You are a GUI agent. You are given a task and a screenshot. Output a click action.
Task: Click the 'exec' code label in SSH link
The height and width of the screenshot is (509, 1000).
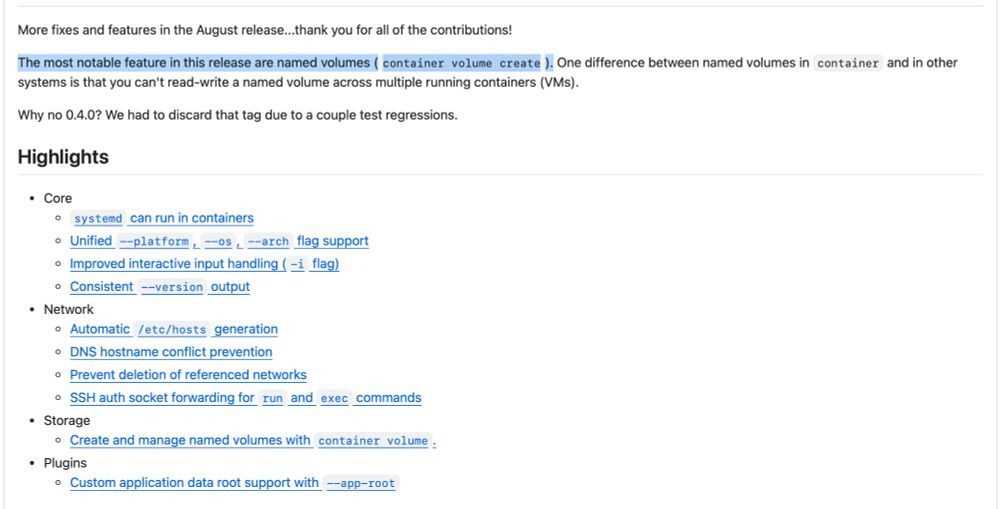[334, 398]
